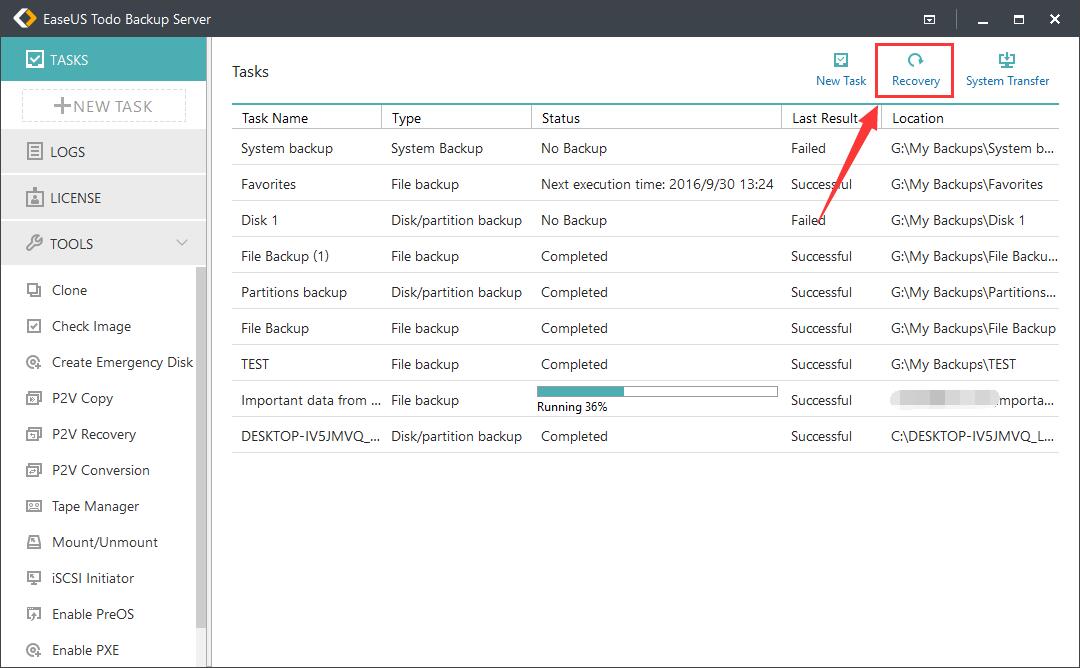Click Failed result for System backup
Screen dimensions: 1080x668
[808, 148]
